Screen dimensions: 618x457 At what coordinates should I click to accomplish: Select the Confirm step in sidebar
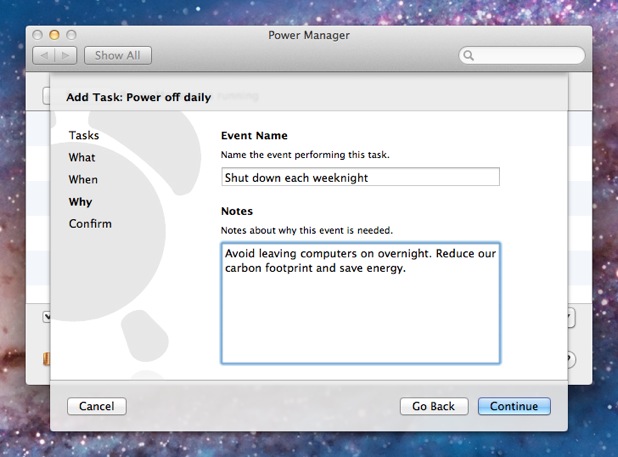(x=90, y=224)
